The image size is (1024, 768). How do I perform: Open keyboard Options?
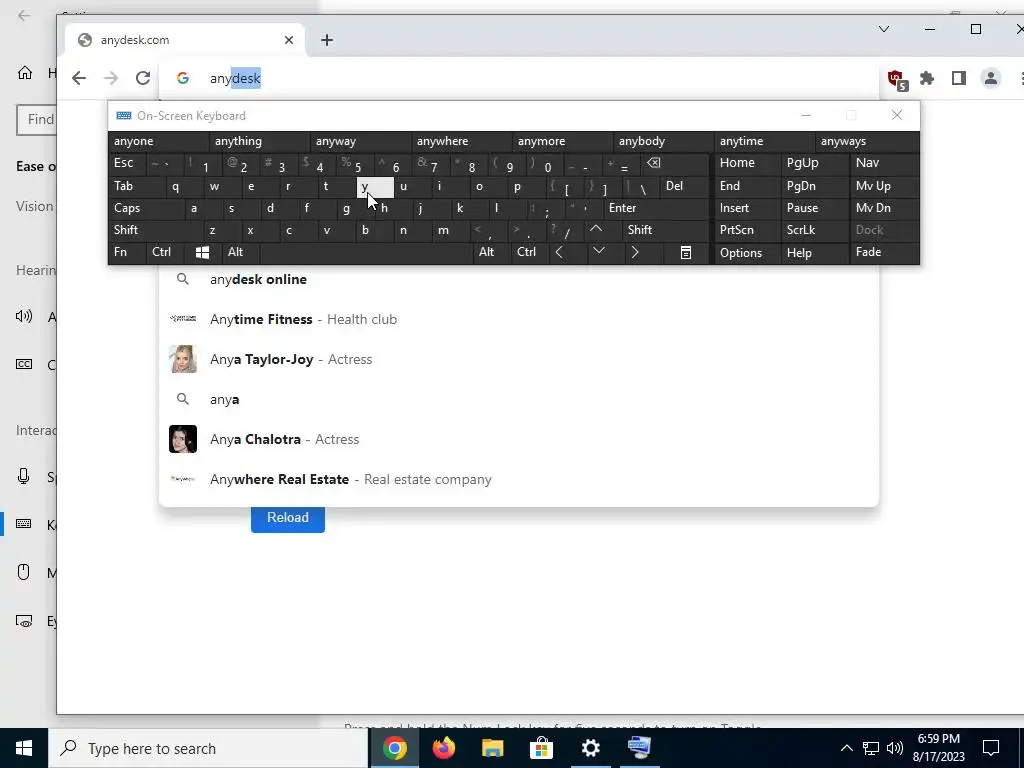pos(747,253)
